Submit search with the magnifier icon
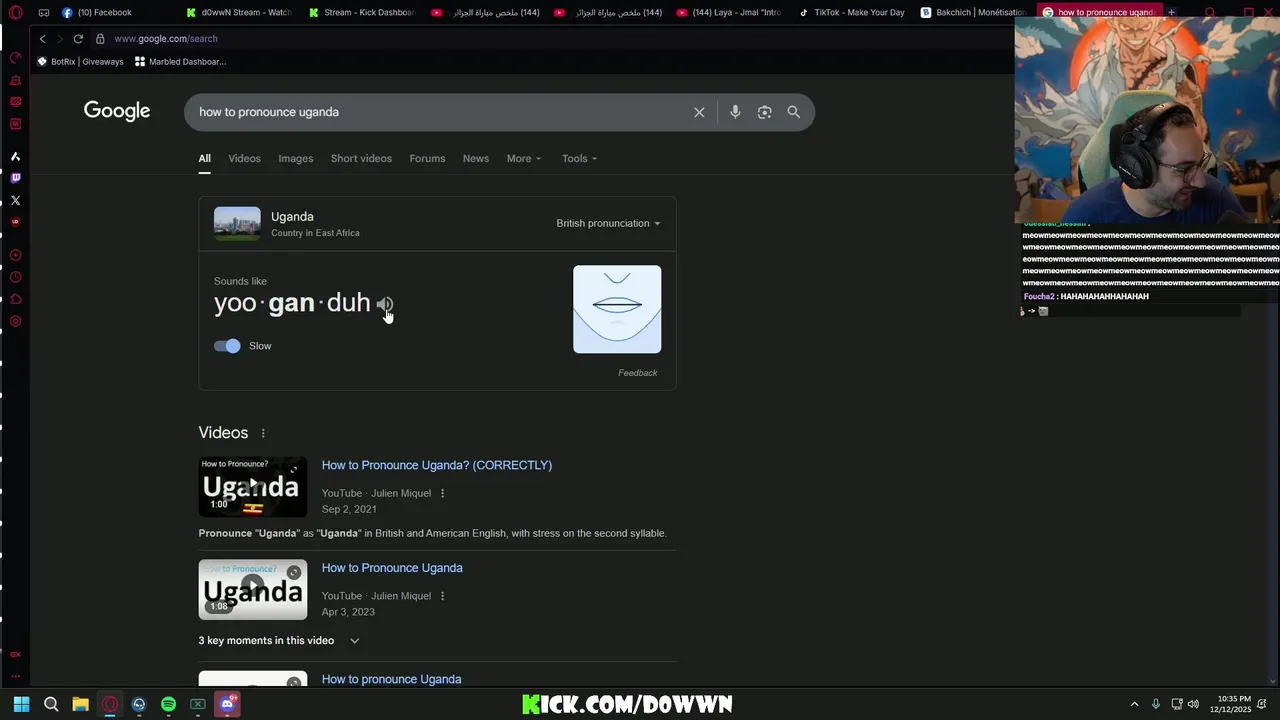This screenshot has height=720, width=1280. pyautogui.click(x=793, y=112)
